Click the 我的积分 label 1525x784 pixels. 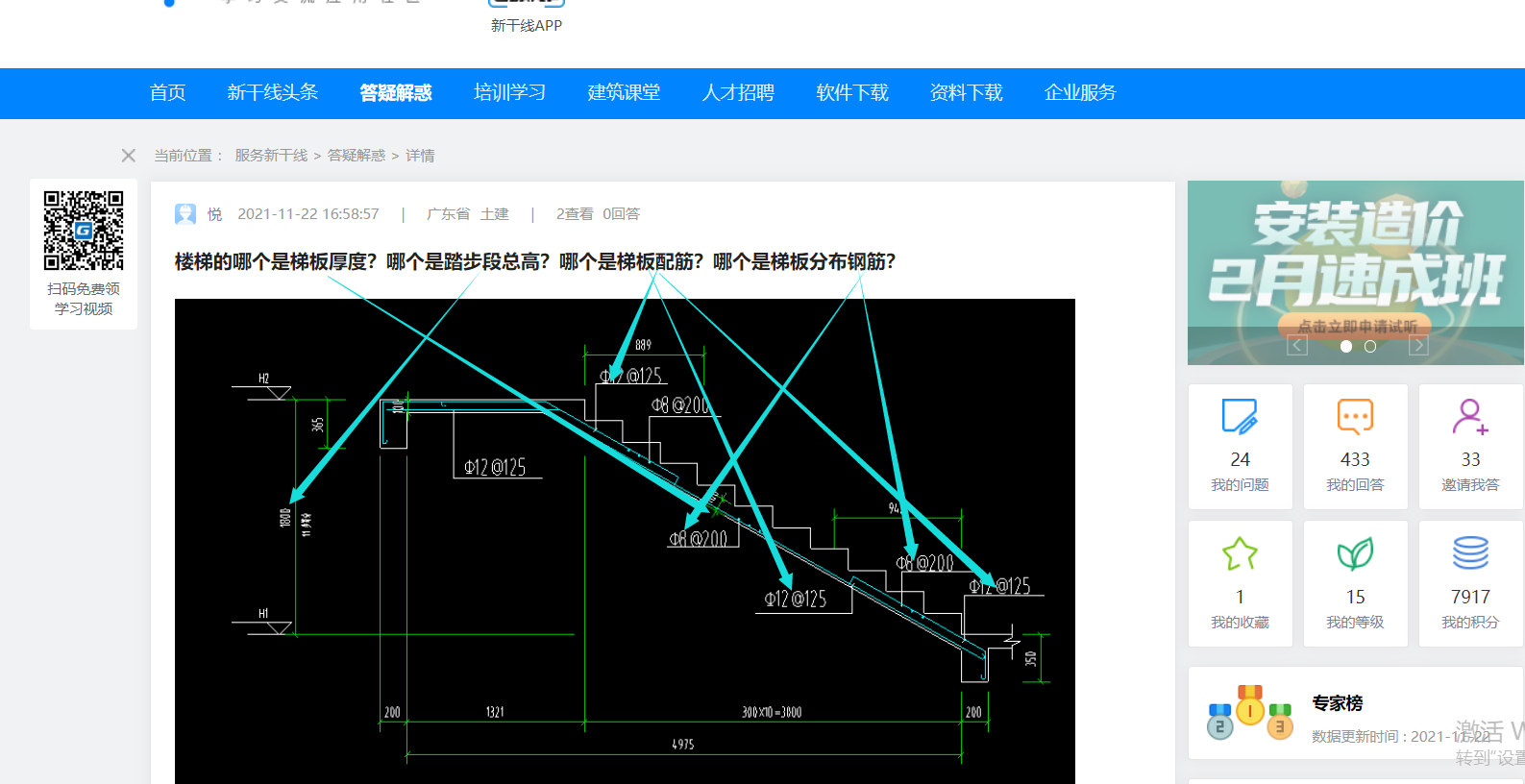(x=1470, y=623)
